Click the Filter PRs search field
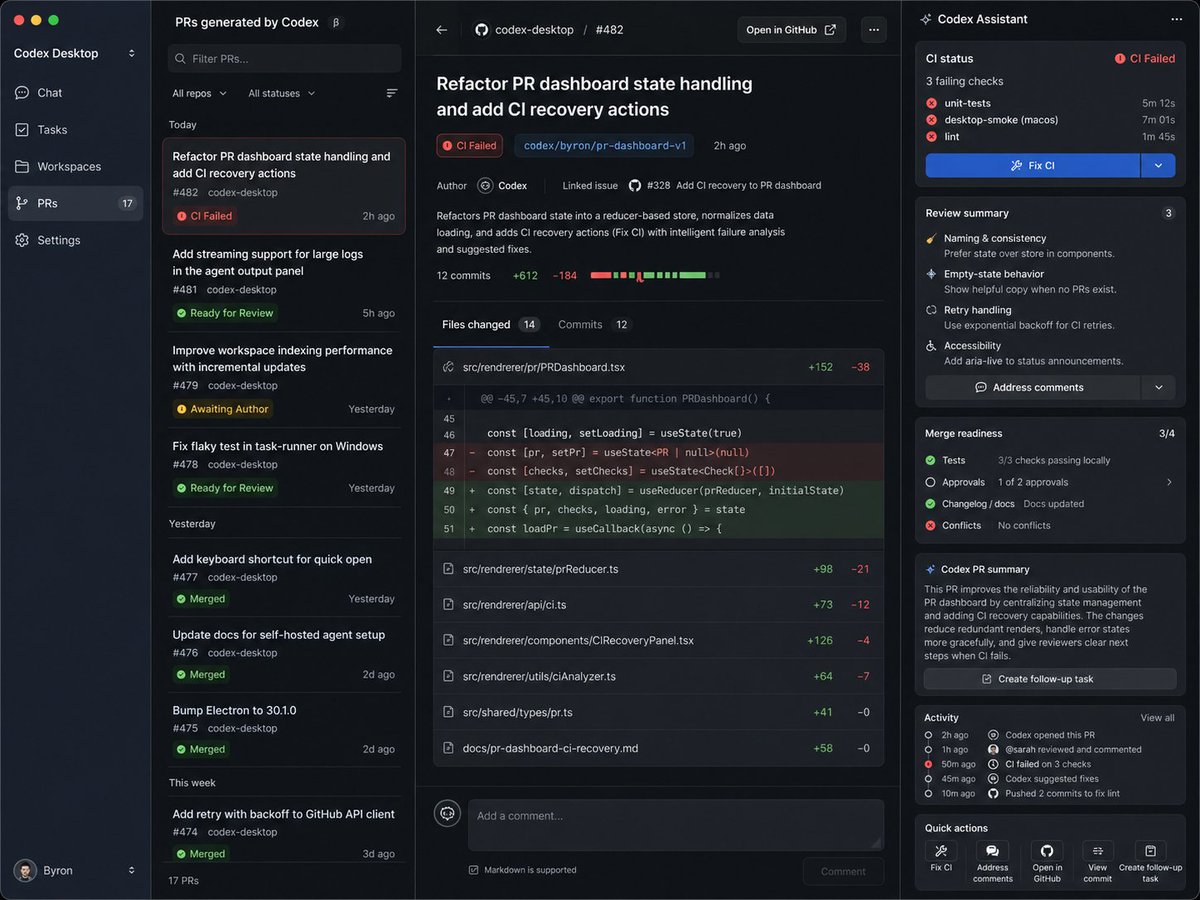This screenshot has height=900, width=1200. tap(285, 58)
